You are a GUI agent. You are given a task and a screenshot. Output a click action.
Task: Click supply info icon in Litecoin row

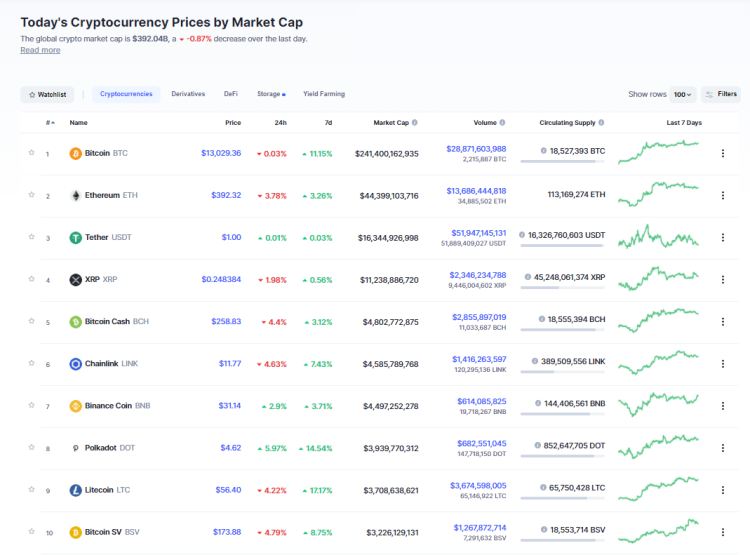(x=543, y=488)
